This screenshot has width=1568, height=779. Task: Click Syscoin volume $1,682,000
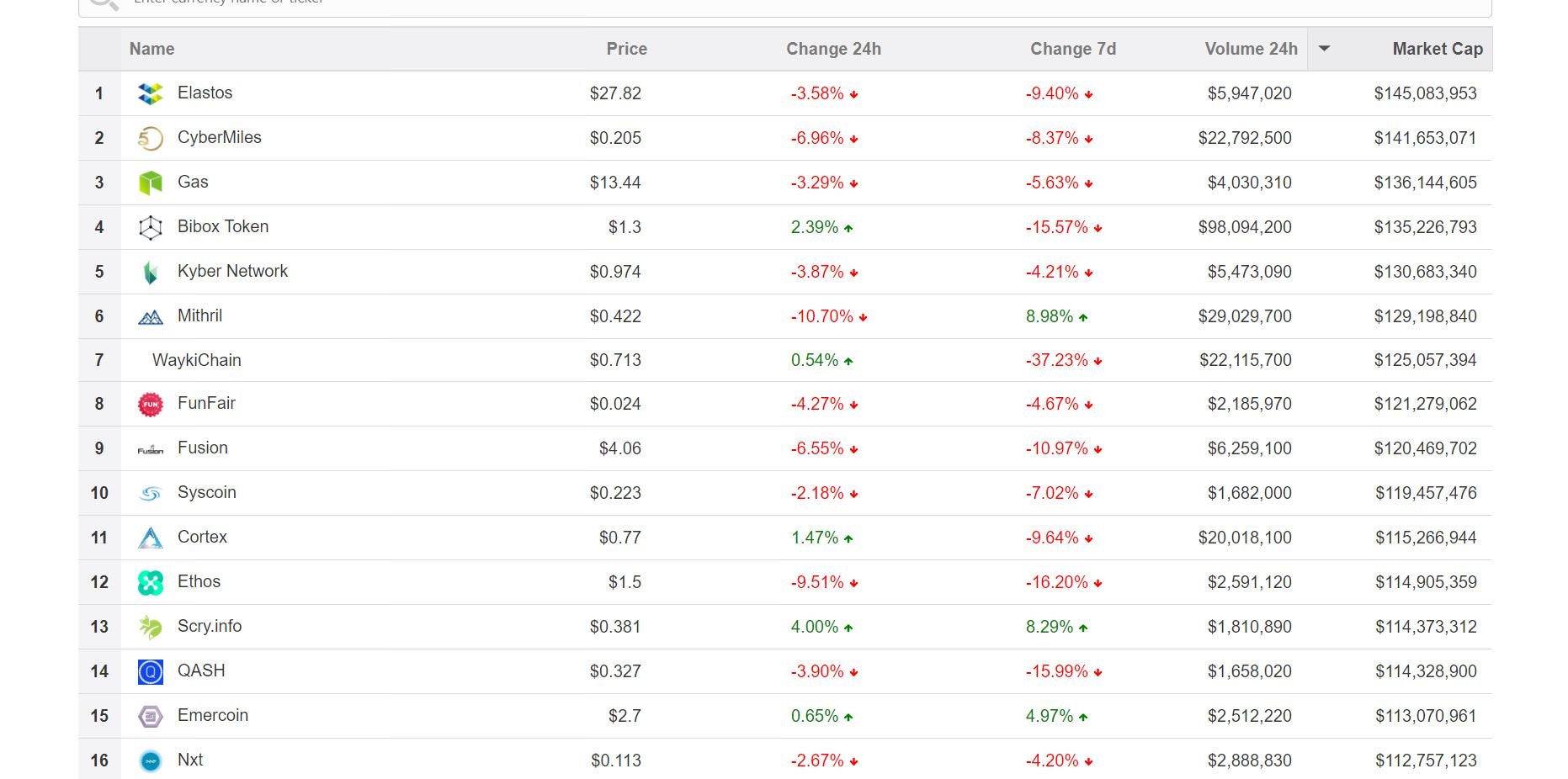pyautogui.click(x=1249, y=493)
